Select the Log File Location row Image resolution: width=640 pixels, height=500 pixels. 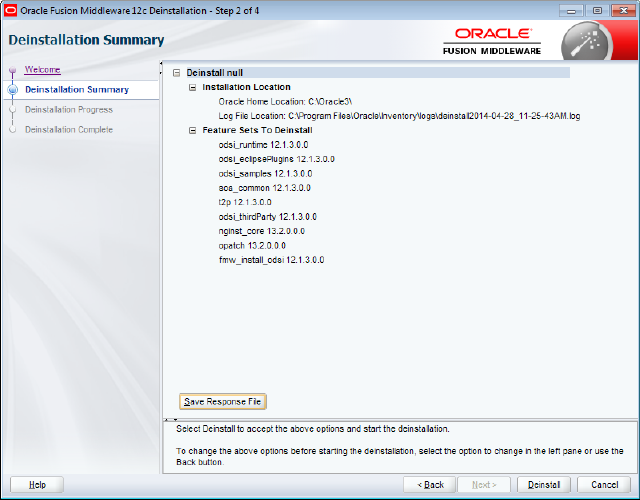(x=399, y=116)
